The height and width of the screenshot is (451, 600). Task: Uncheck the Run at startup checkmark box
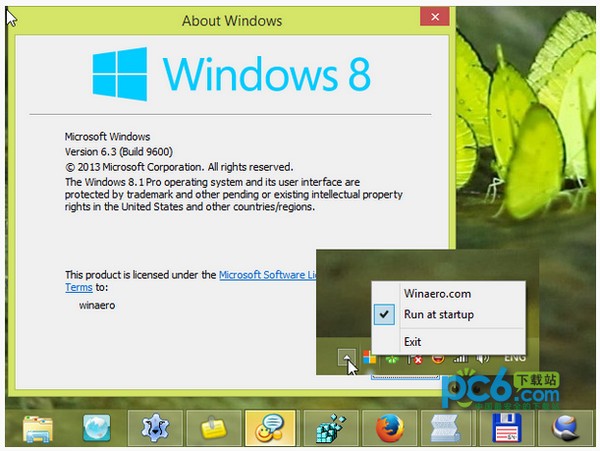click(x=384, y=314)
